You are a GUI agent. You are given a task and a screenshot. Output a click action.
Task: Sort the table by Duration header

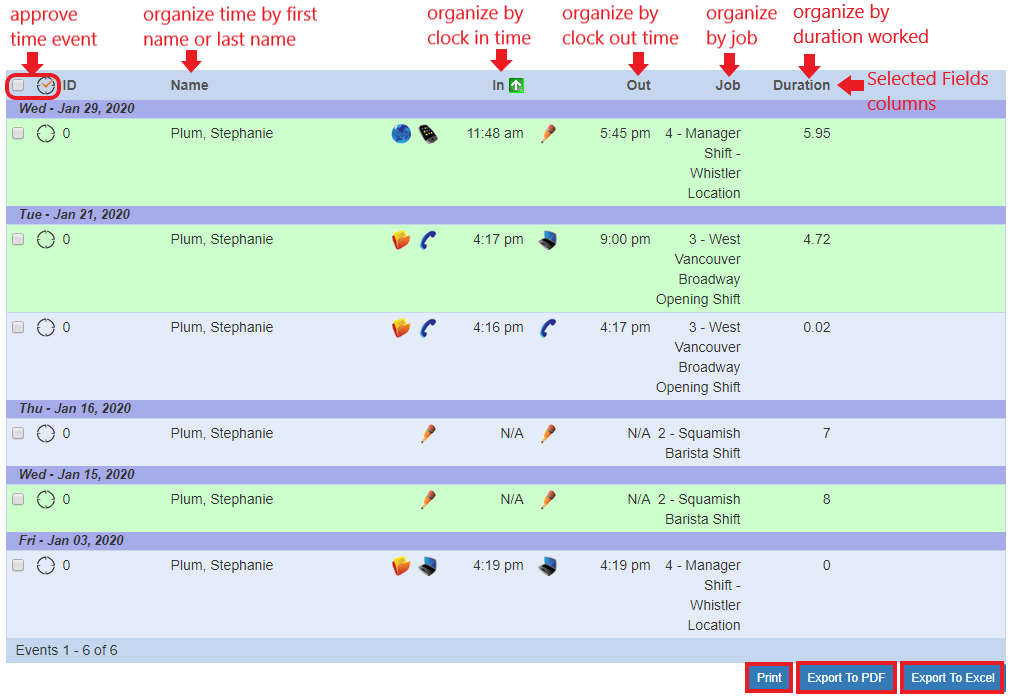[801, 86]
